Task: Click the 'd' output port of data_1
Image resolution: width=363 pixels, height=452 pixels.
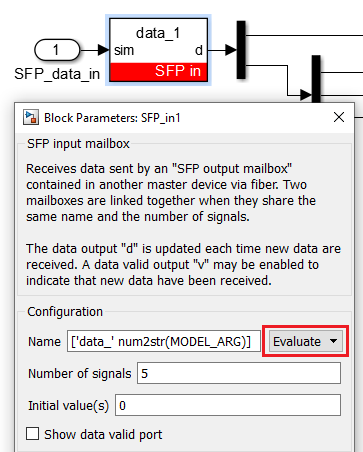Action: [199, 50]
